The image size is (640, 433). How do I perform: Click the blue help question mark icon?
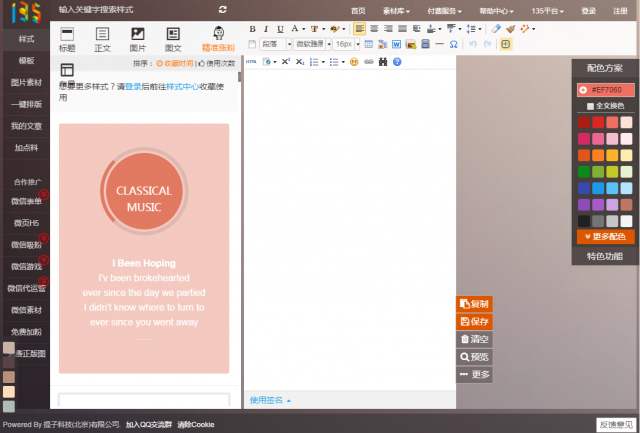tap(397, 62)
